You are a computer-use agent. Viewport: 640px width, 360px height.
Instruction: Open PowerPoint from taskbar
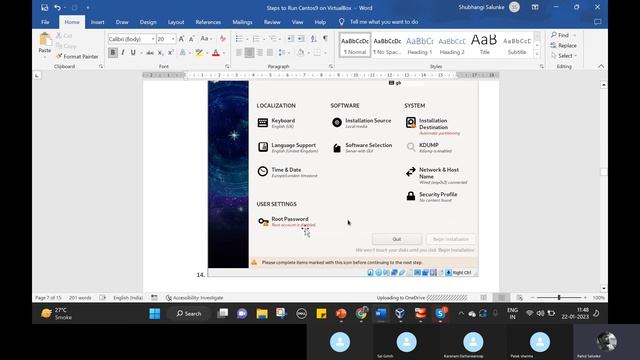point(341,313)
